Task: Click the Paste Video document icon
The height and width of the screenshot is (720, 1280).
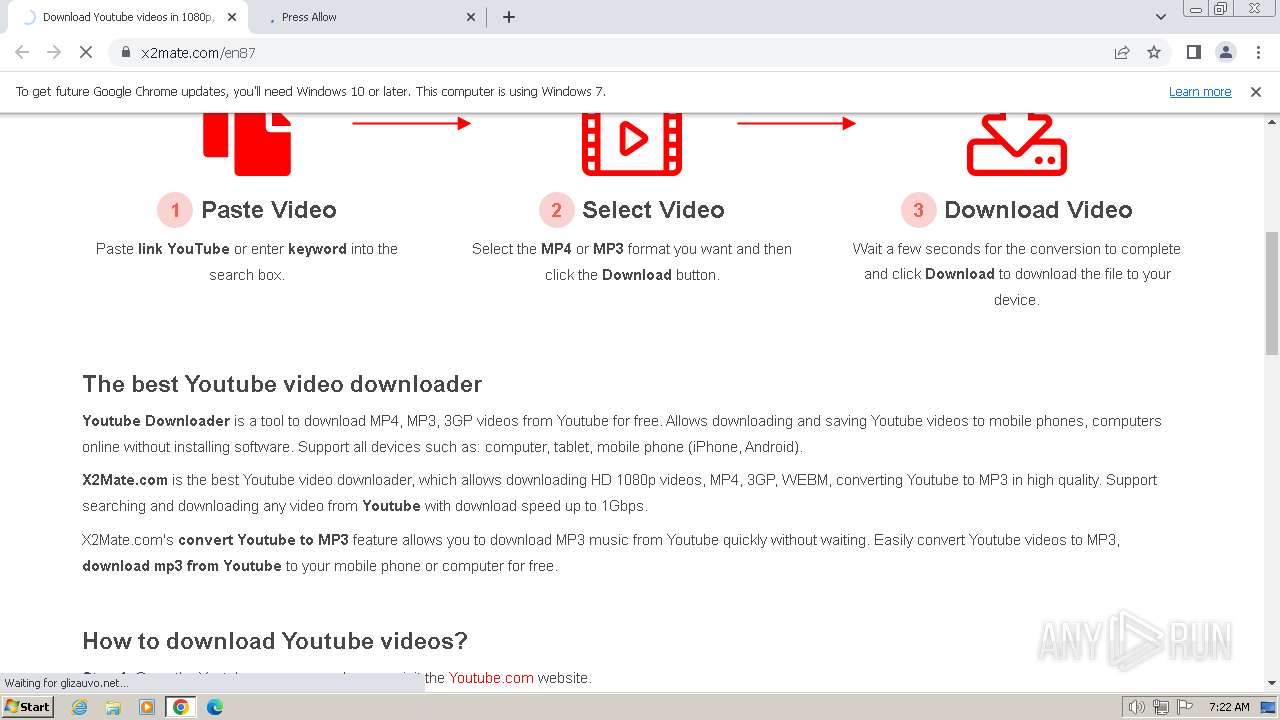Action: pyautogui.click(x=247, y=145)
